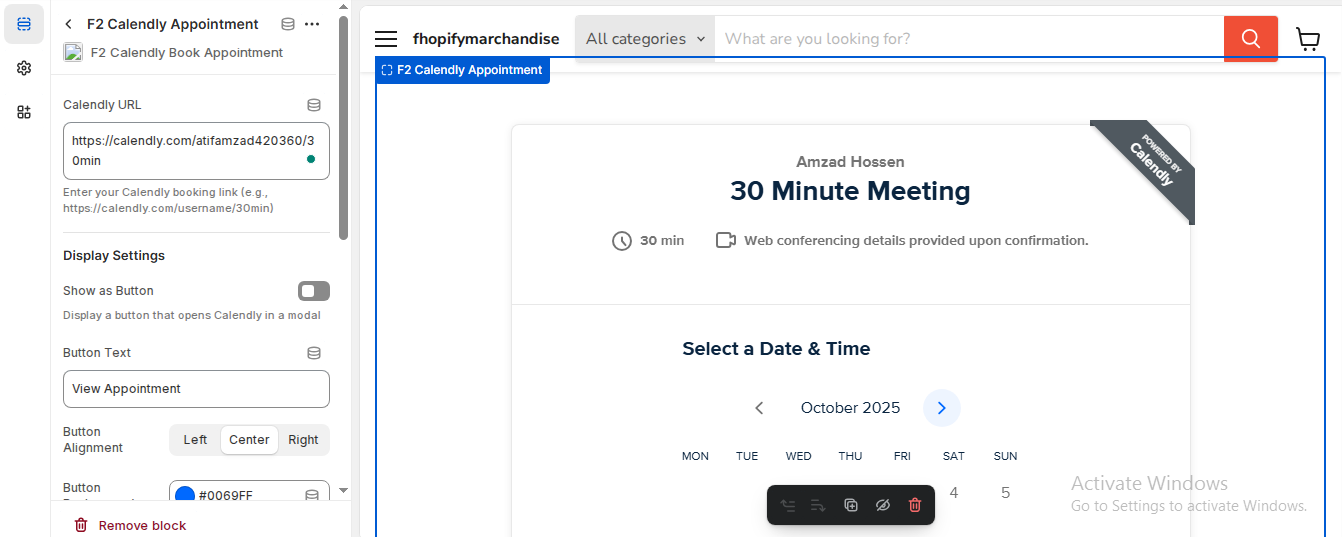Toggle the Show as Button switch
Image resolution: width=1342 pixels, height=537 pixels.
coord(313,291)
